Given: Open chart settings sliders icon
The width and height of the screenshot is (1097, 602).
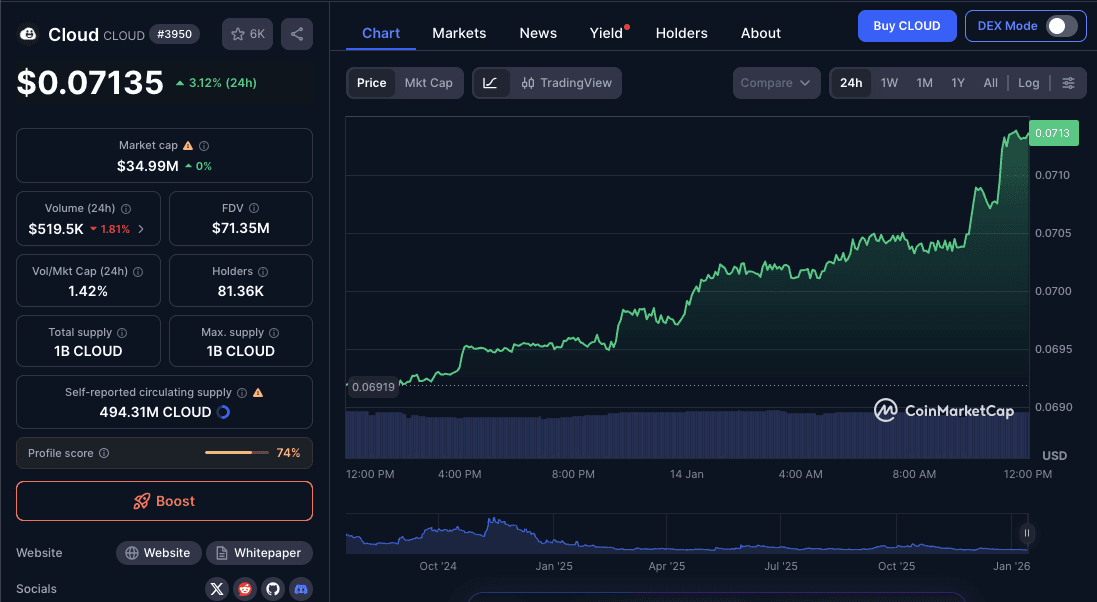Looking at the screenshot, I should point(1069,82).
